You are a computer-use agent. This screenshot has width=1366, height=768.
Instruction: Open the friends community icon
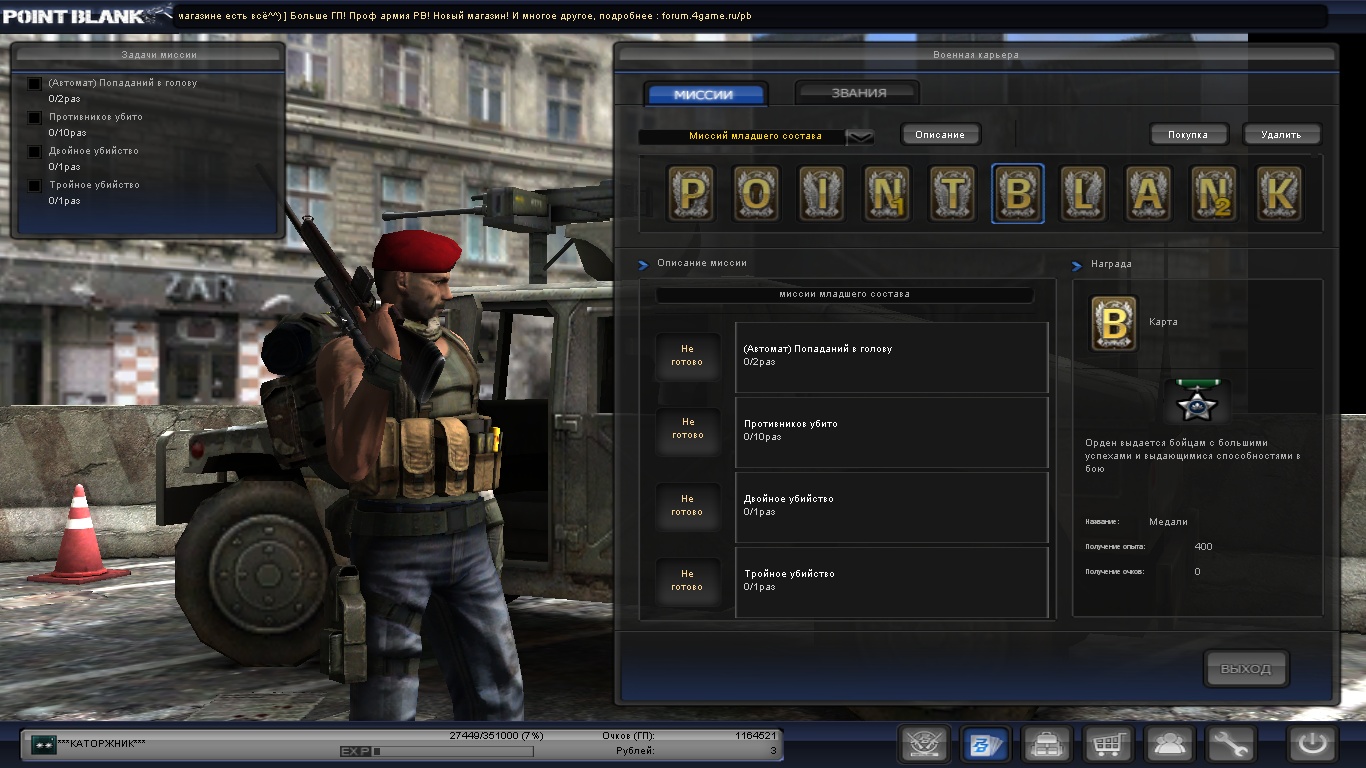pyautogui.click(x=1169, y=745)
